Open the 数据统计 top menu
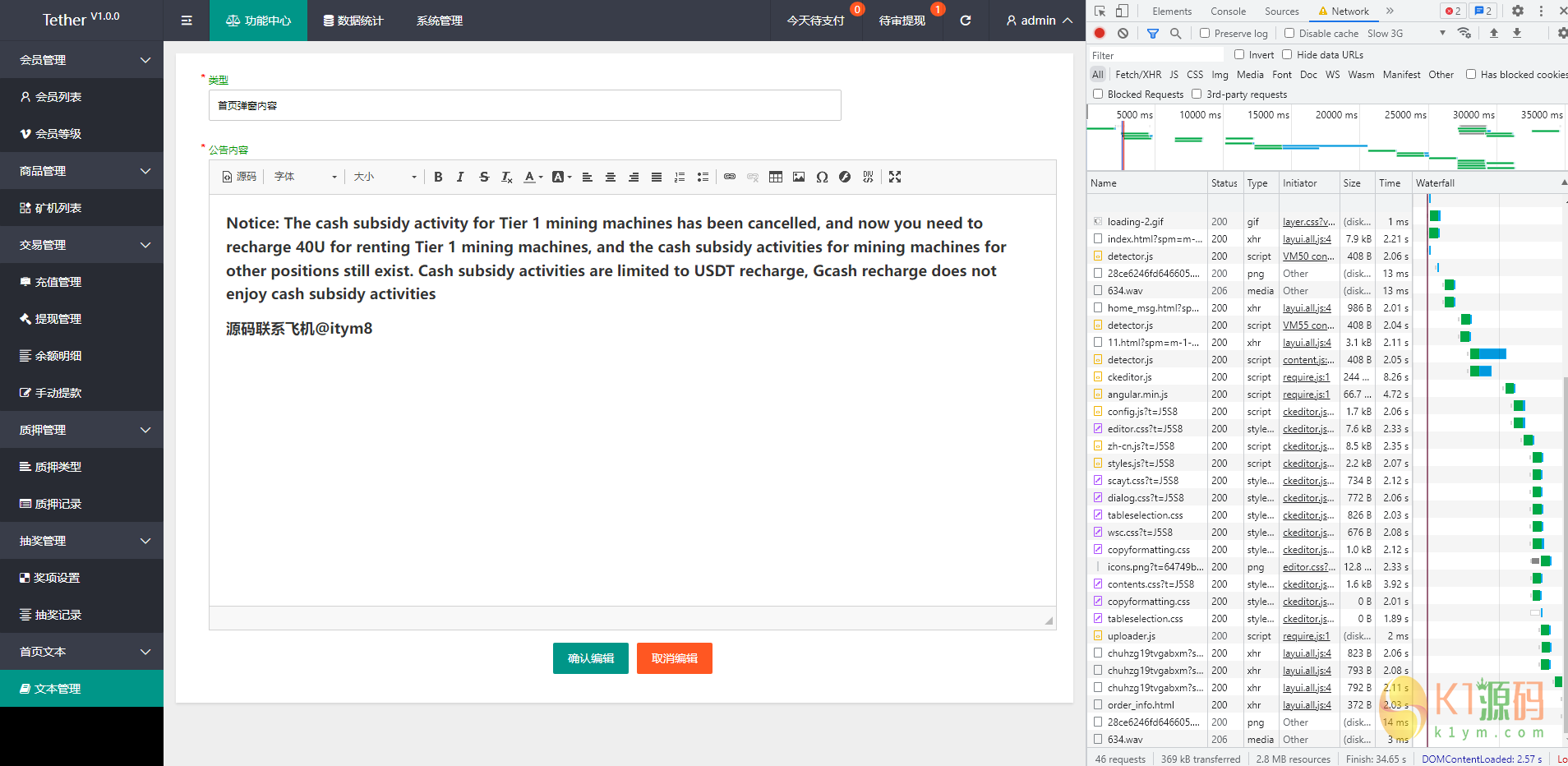The image size is (1568, 766). (x=353, y=21)
